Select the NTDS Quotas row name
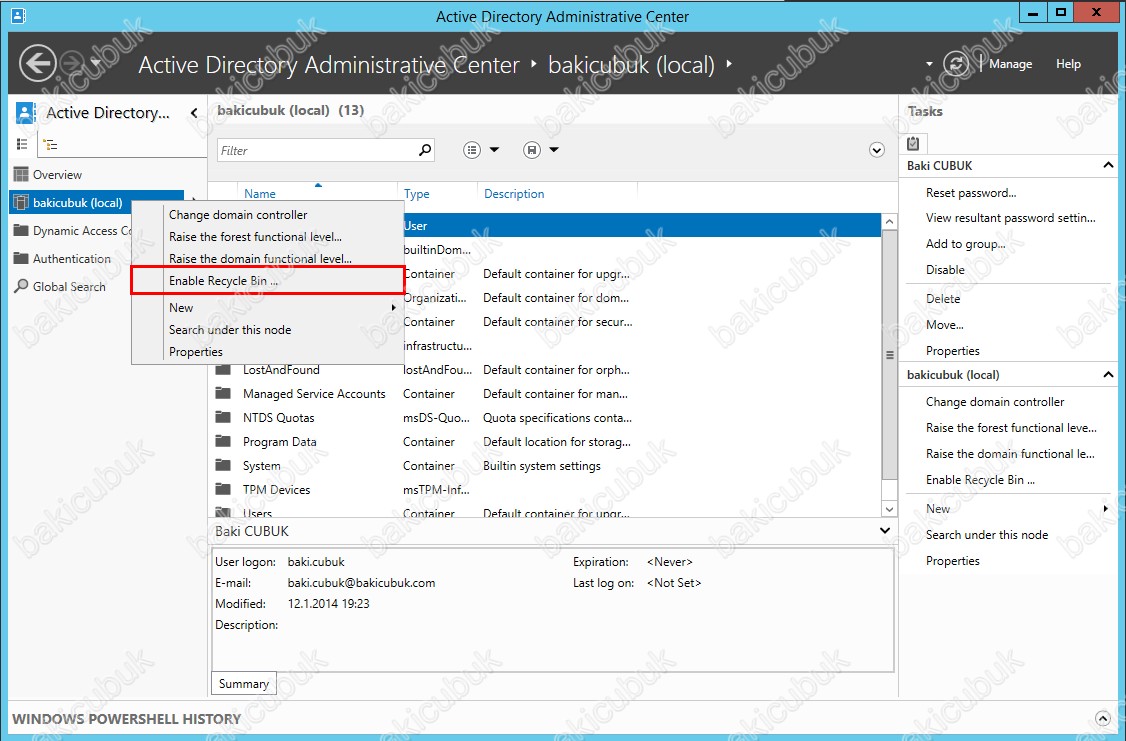1126x741 pixels. [x=279, y=418]
